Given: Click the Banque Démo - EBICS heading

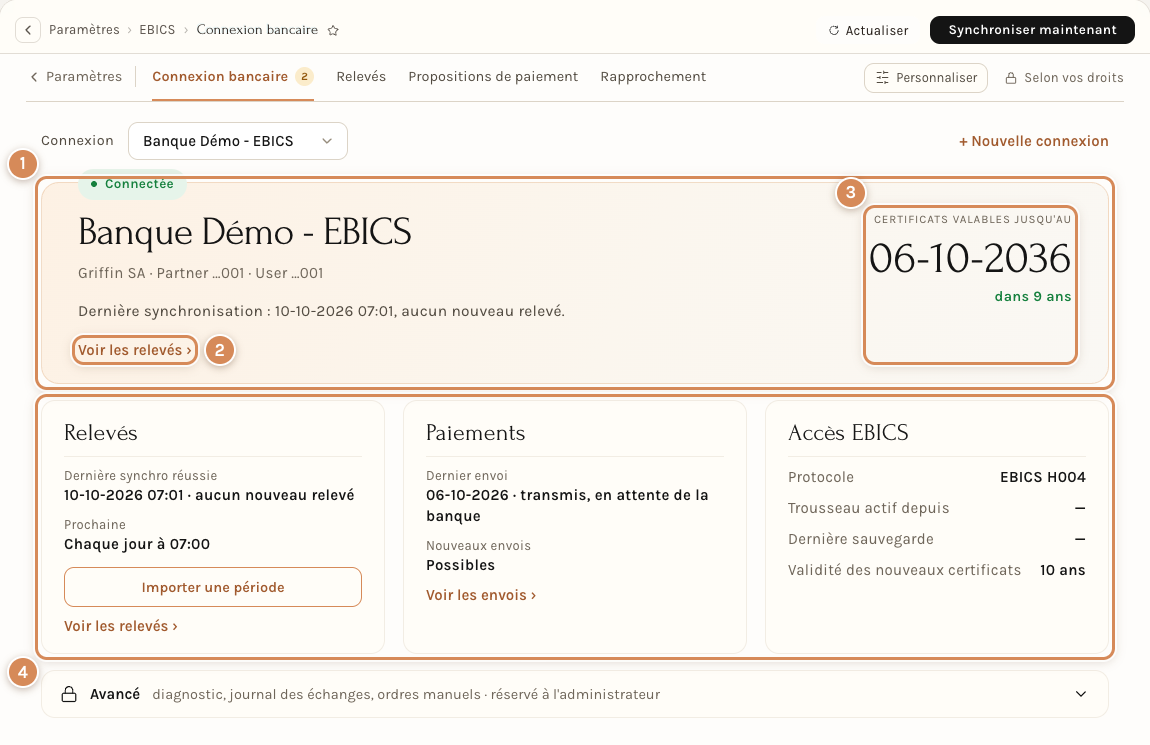Looking at the screenshot, I should pos(245,232).
